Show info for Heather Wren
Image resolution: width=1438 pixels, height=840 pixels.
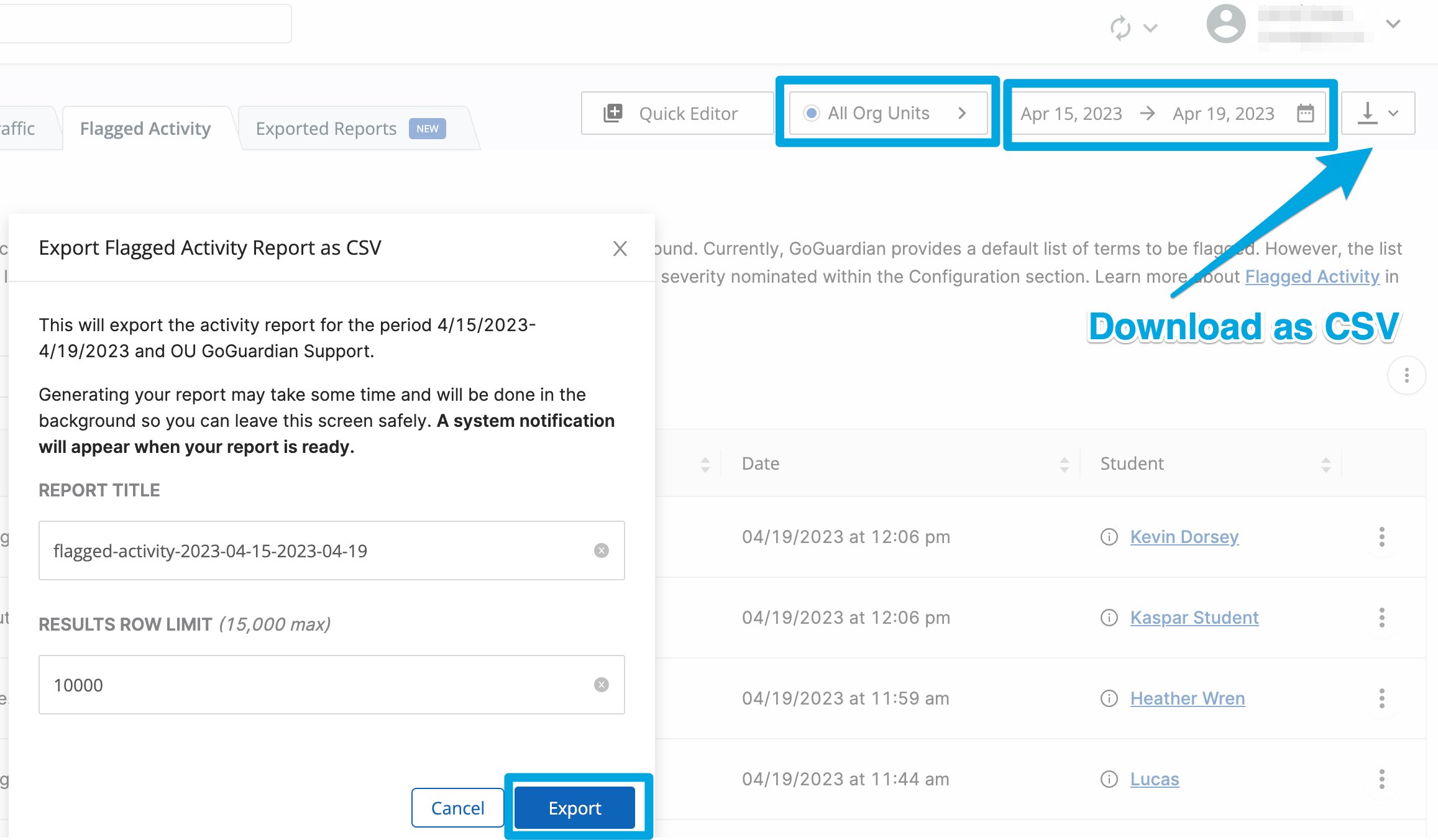click(1109, 698)
